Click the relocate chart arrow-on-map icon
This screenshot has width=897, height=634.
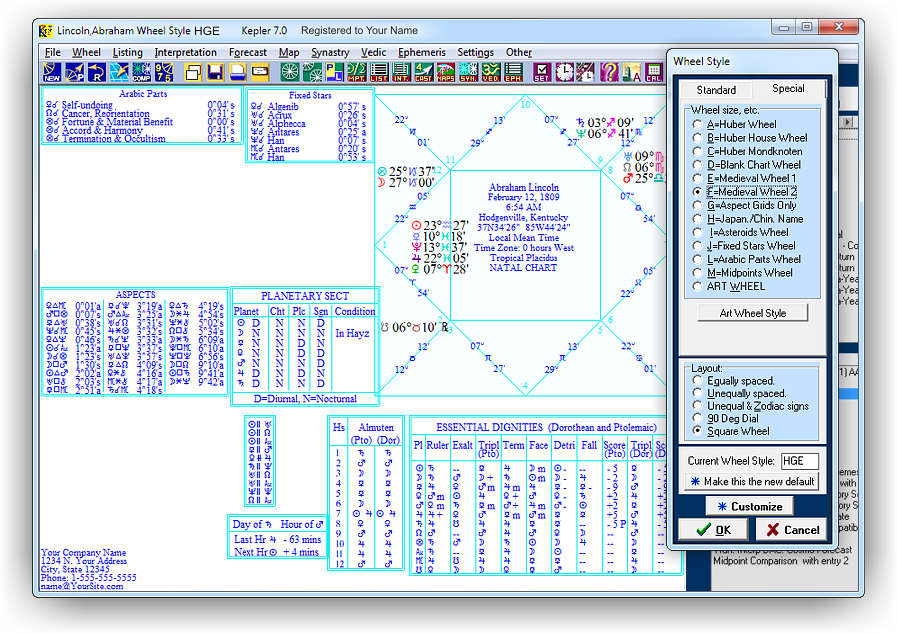(119, 72)
